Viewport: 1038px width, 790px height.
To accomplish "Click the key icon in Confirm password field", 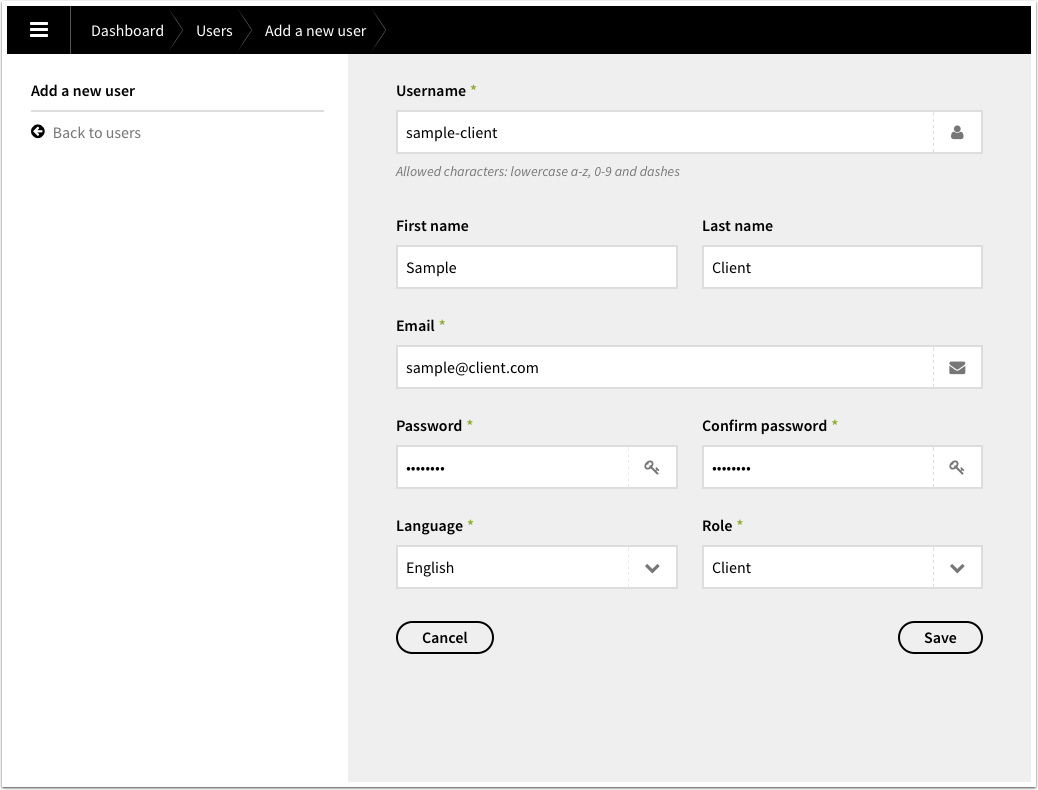I will click(x=957, y=468).
